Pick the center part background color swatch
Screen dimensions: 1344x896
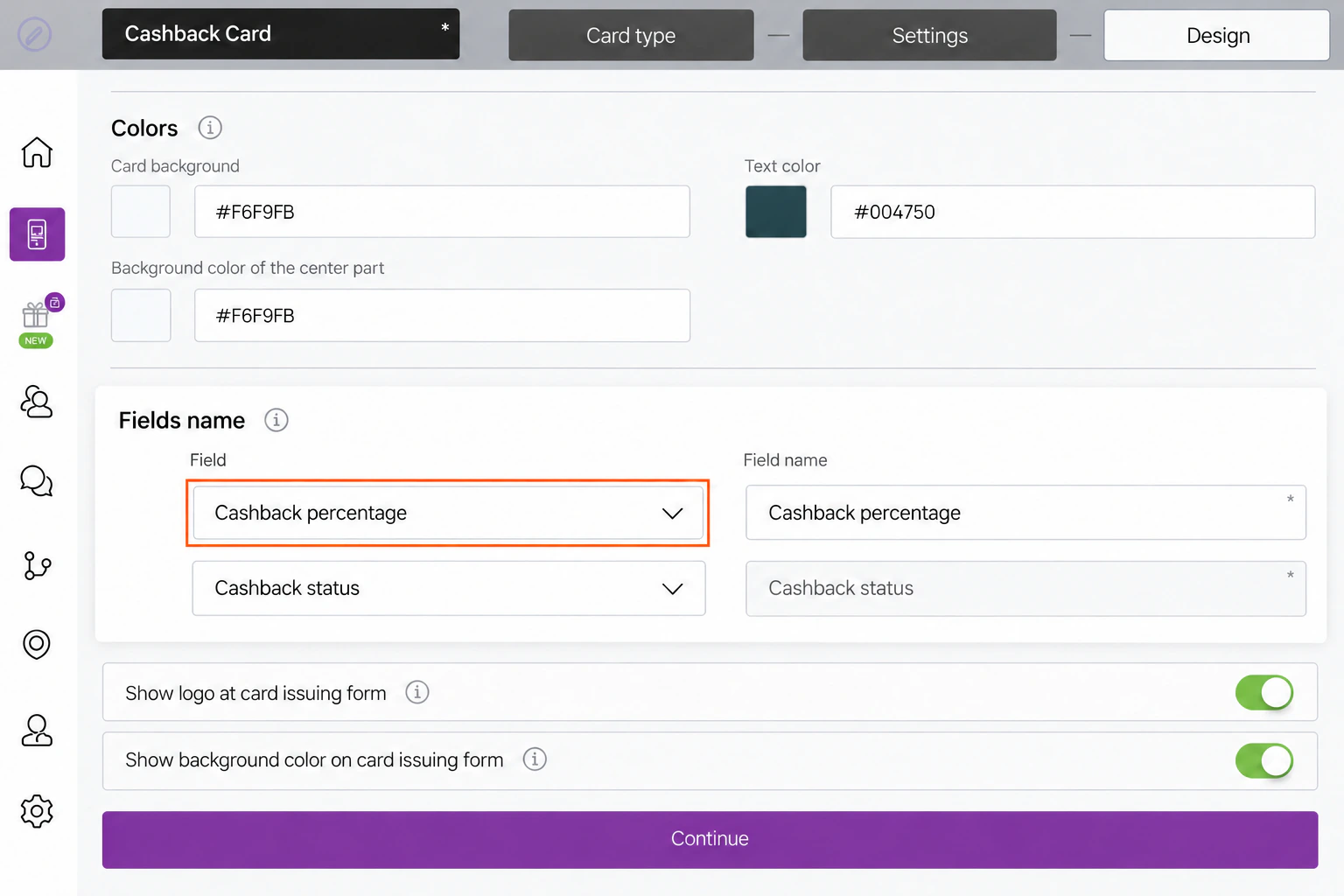pyautogui.click(x=141, y=315)
